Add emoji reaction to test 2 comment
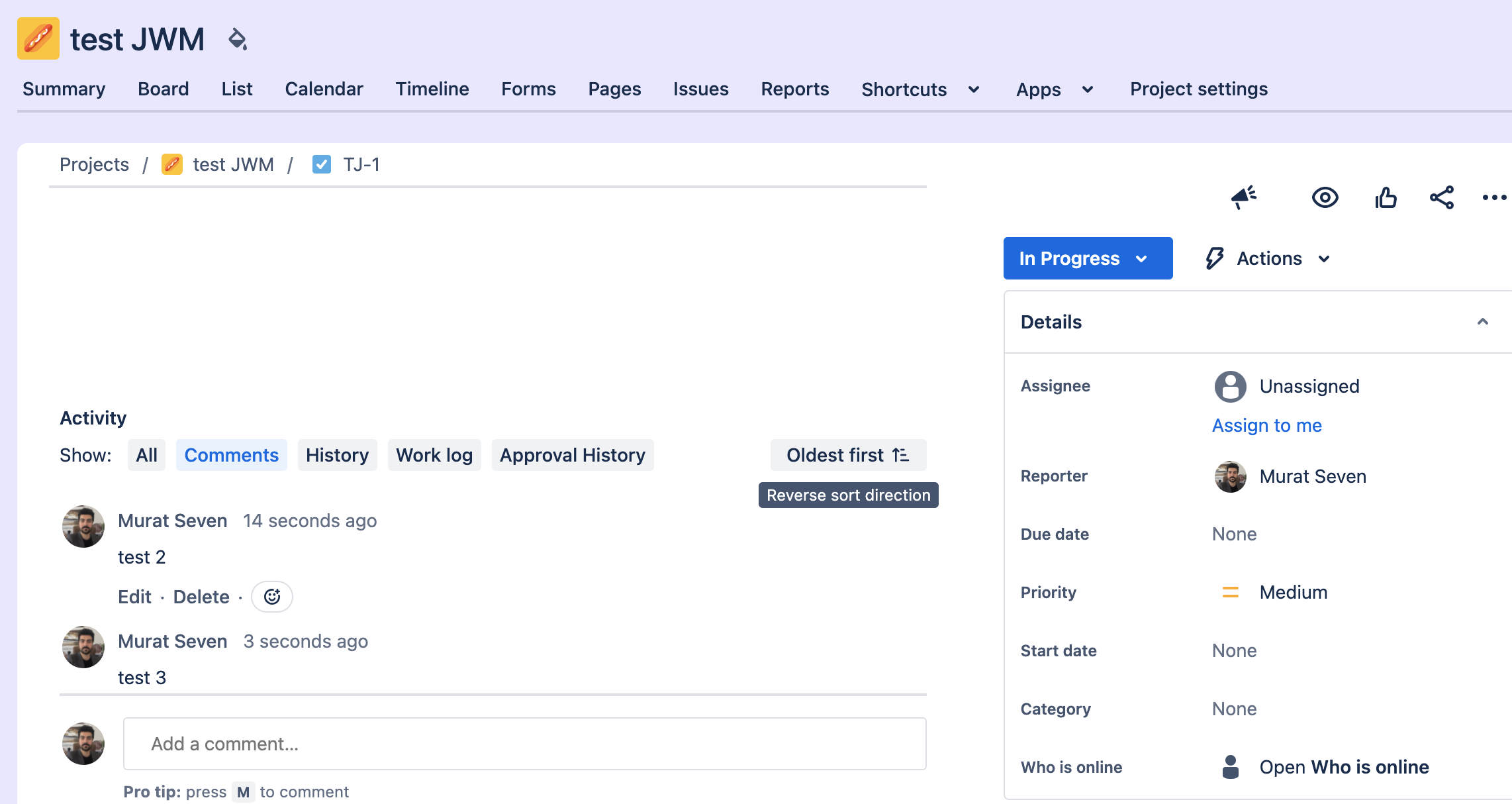The height and width of the screenshot is (804, 1512). coord(271,597)
